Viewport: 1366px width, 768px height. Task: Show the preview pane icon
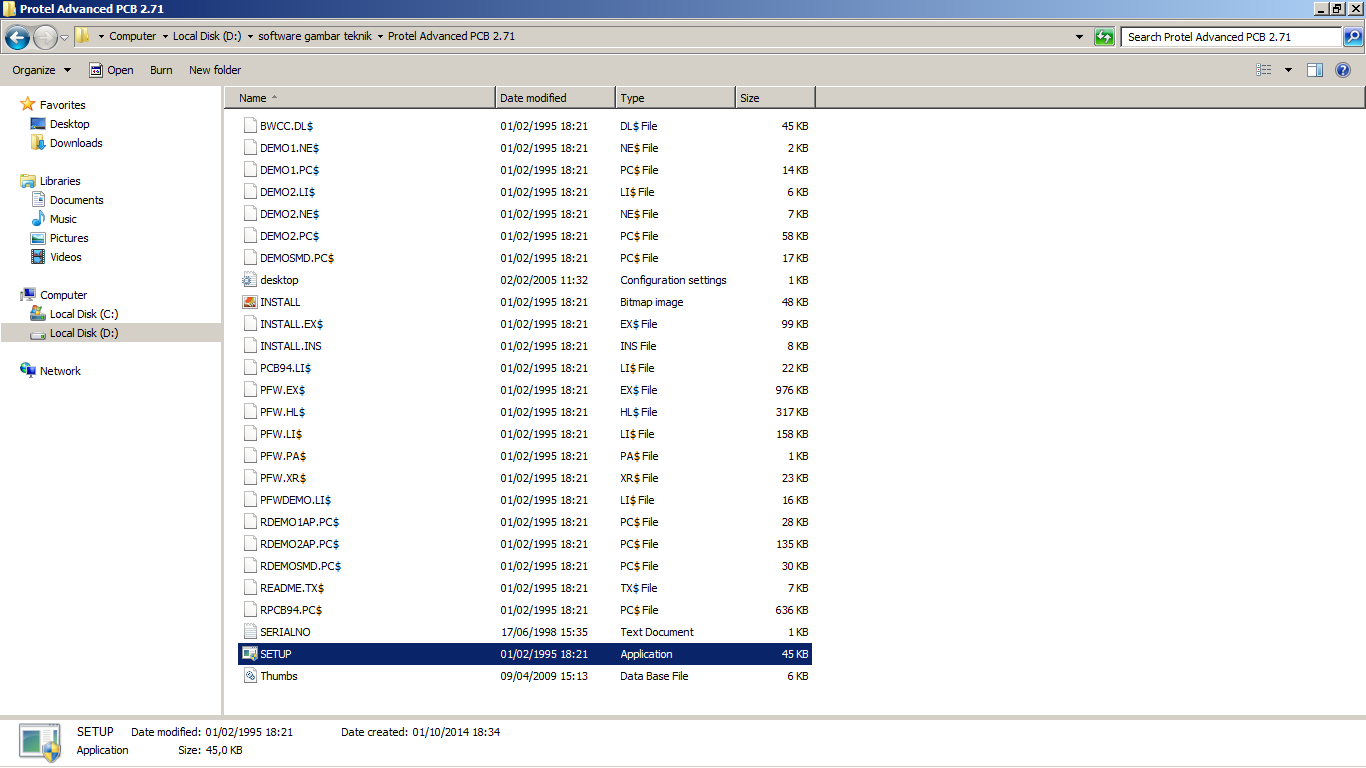click(x=1315, y=70)
